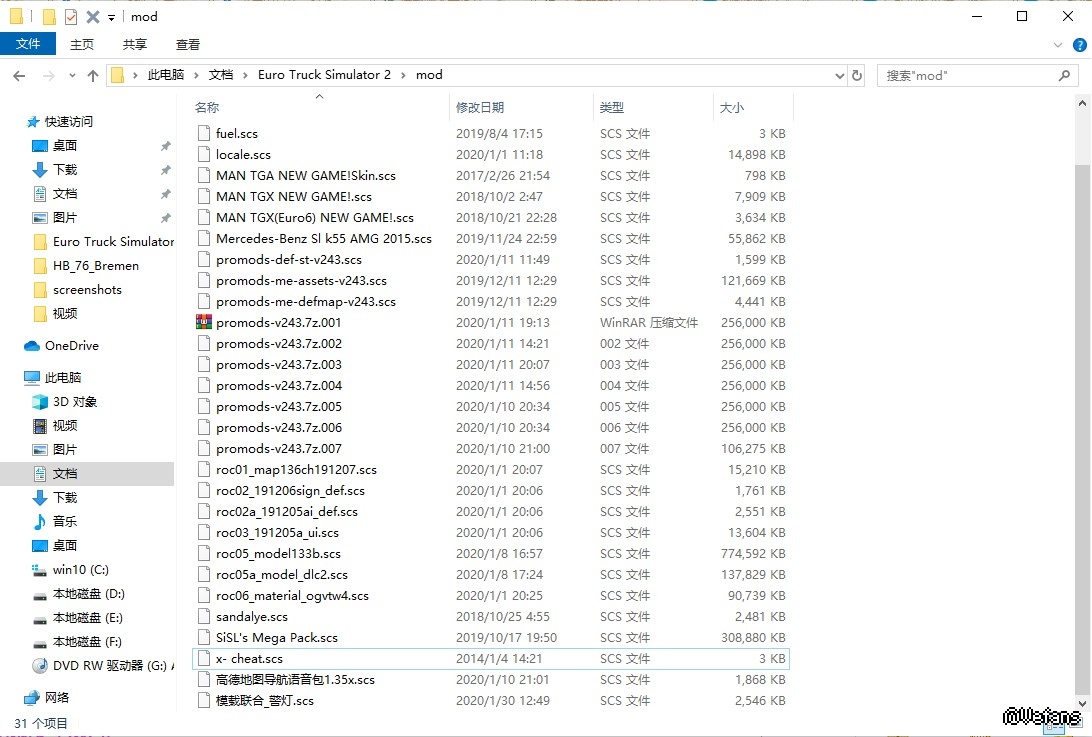Click the 3D Objects folder icon
Image resolution: width=1092 pixels, height=737 pixels.
point(40,402)
